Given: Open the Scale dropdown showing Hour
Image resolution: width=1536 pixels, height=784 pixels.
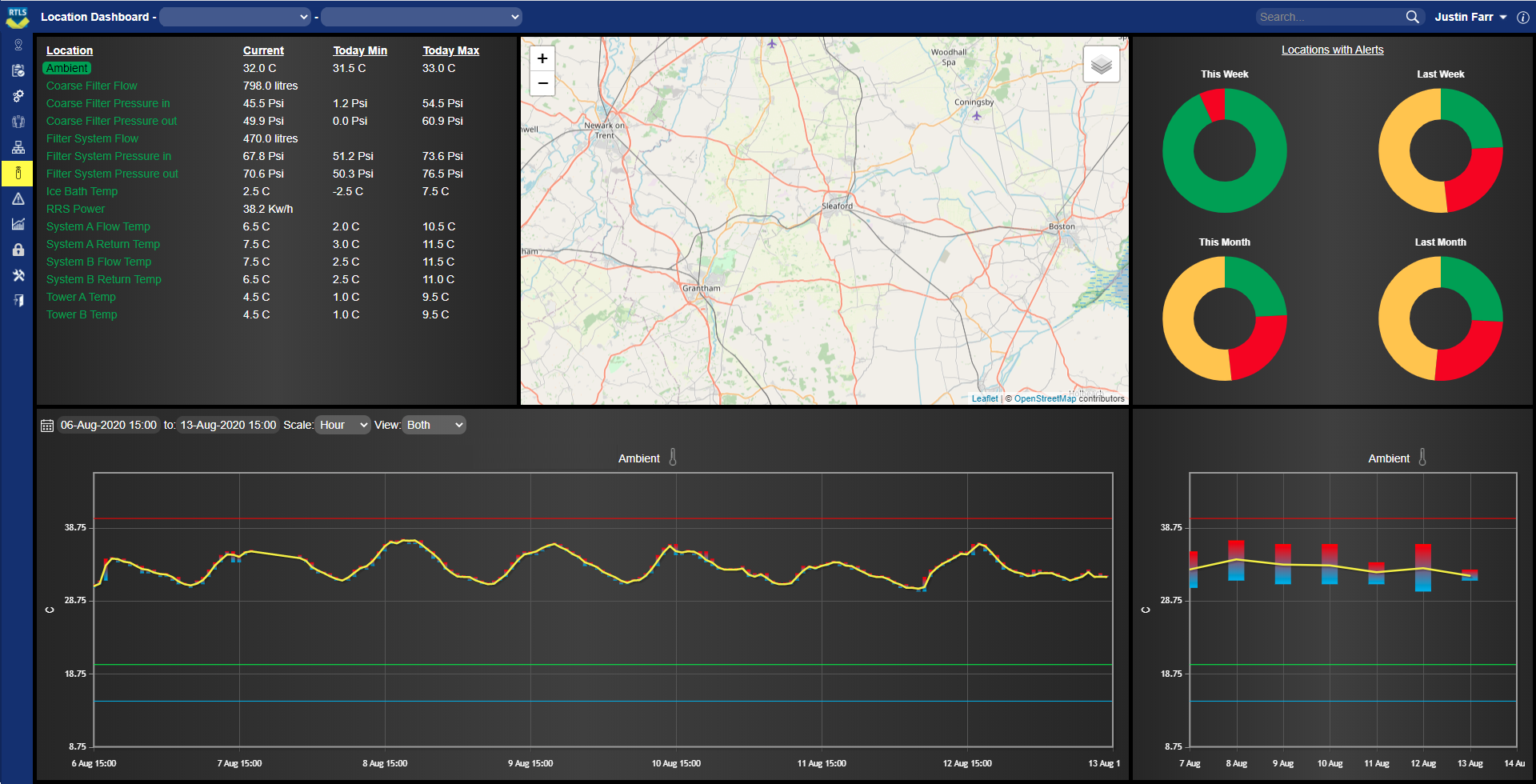Looking at the screenshot, I should pos(342,425).
